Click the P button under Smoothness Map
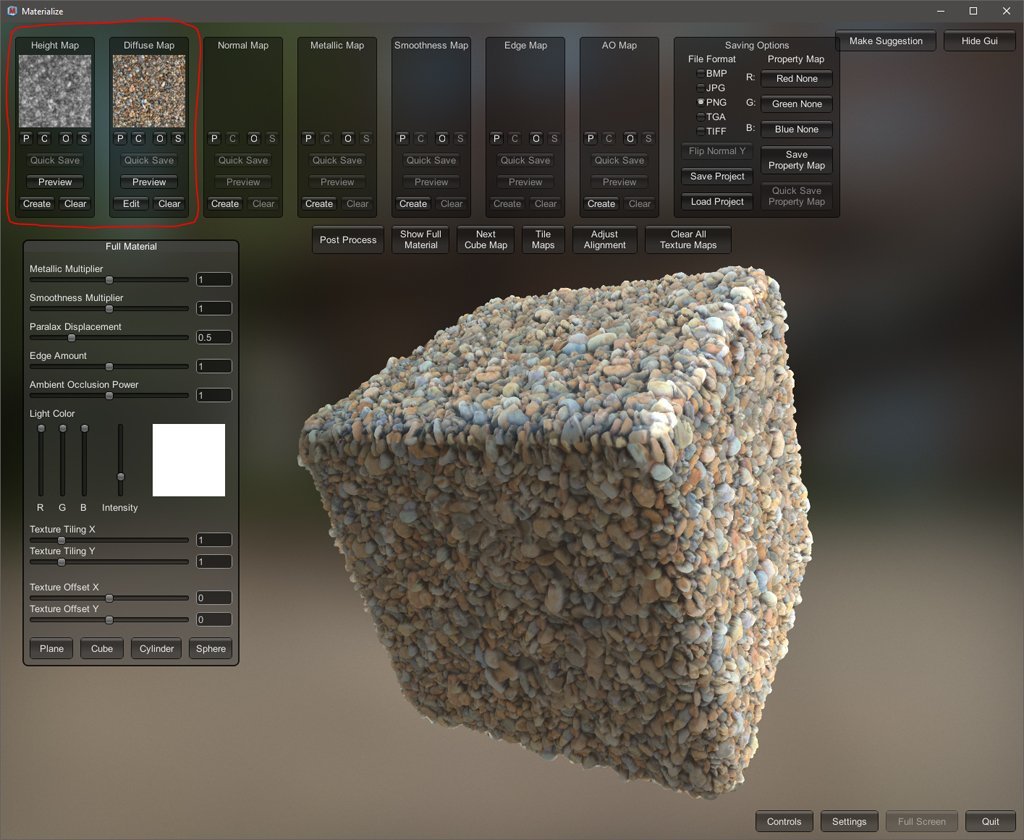The height and width of the screenshot is (840, 1024). (x=402, y=139)
